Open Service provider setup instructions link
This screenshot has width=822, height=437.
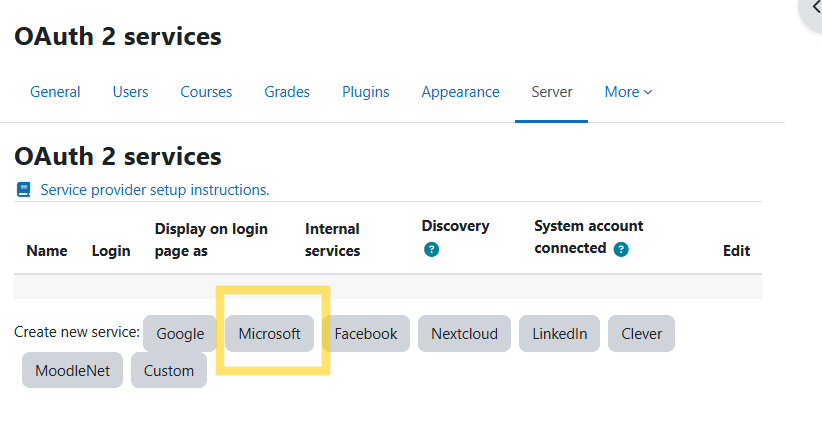tap(155, 190)
